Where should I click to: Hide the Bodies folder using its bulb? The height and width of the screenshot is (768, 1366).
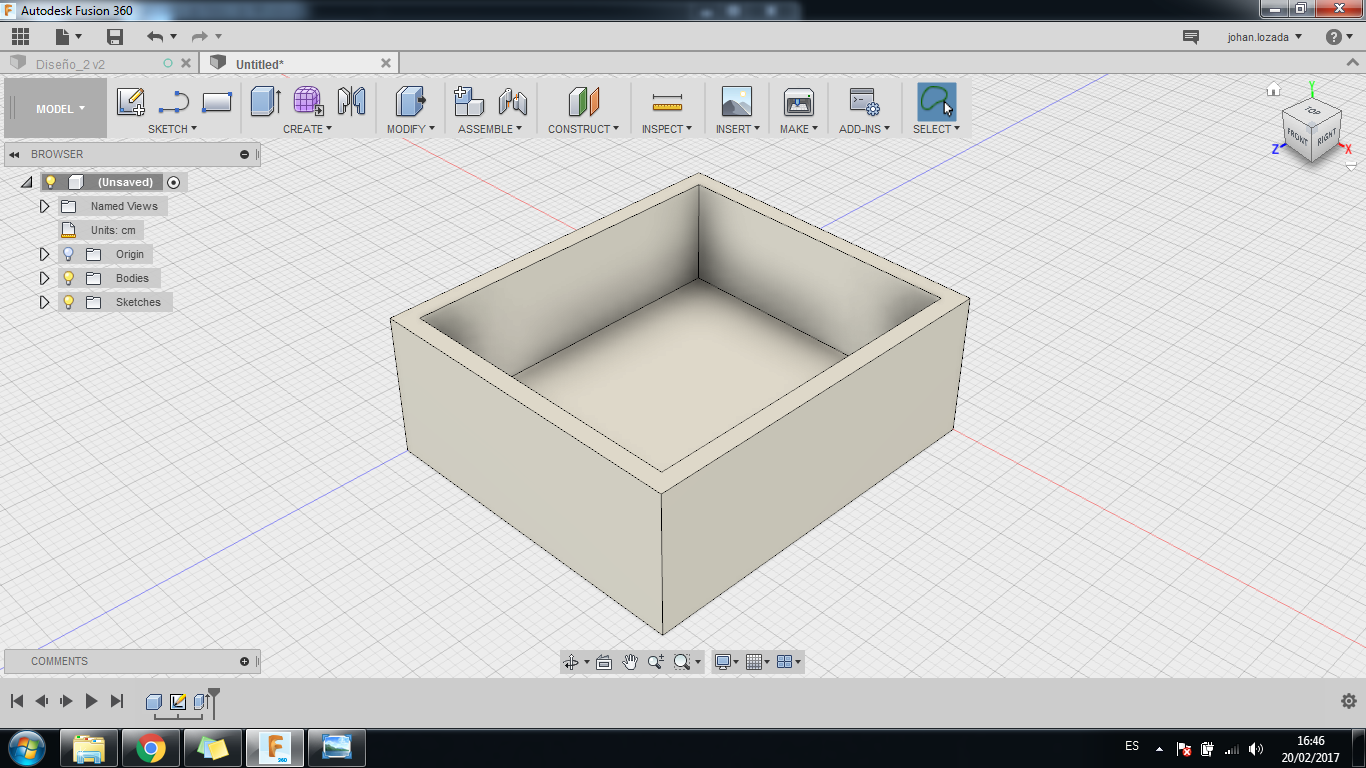pyautogui.click(x=68, y=278)
